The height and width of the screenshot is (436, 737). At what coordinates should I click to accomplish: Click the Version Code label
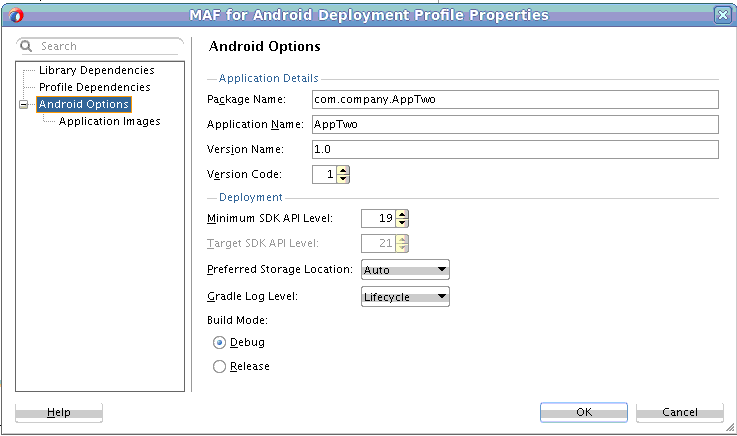click(x=244, y=174)
